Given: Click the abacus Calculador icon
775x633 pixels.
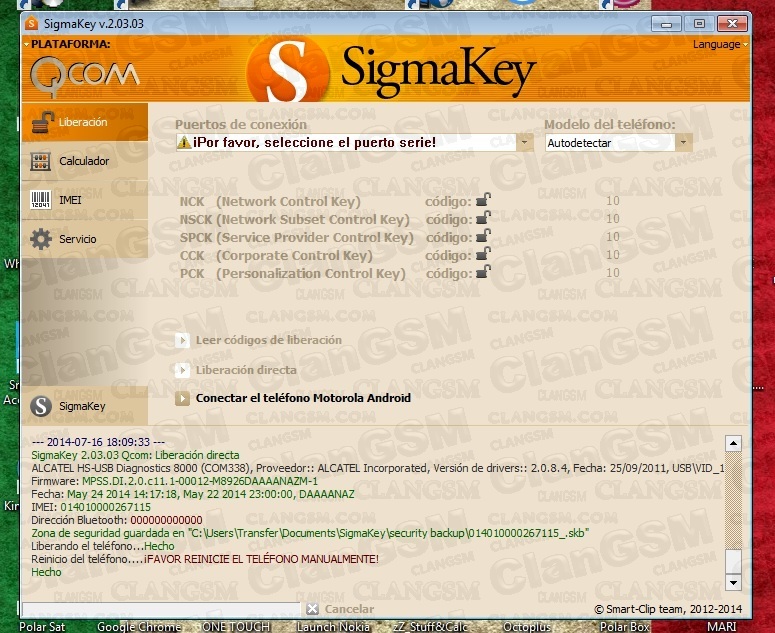Looking at the screenshot, I should pos(41,161).
